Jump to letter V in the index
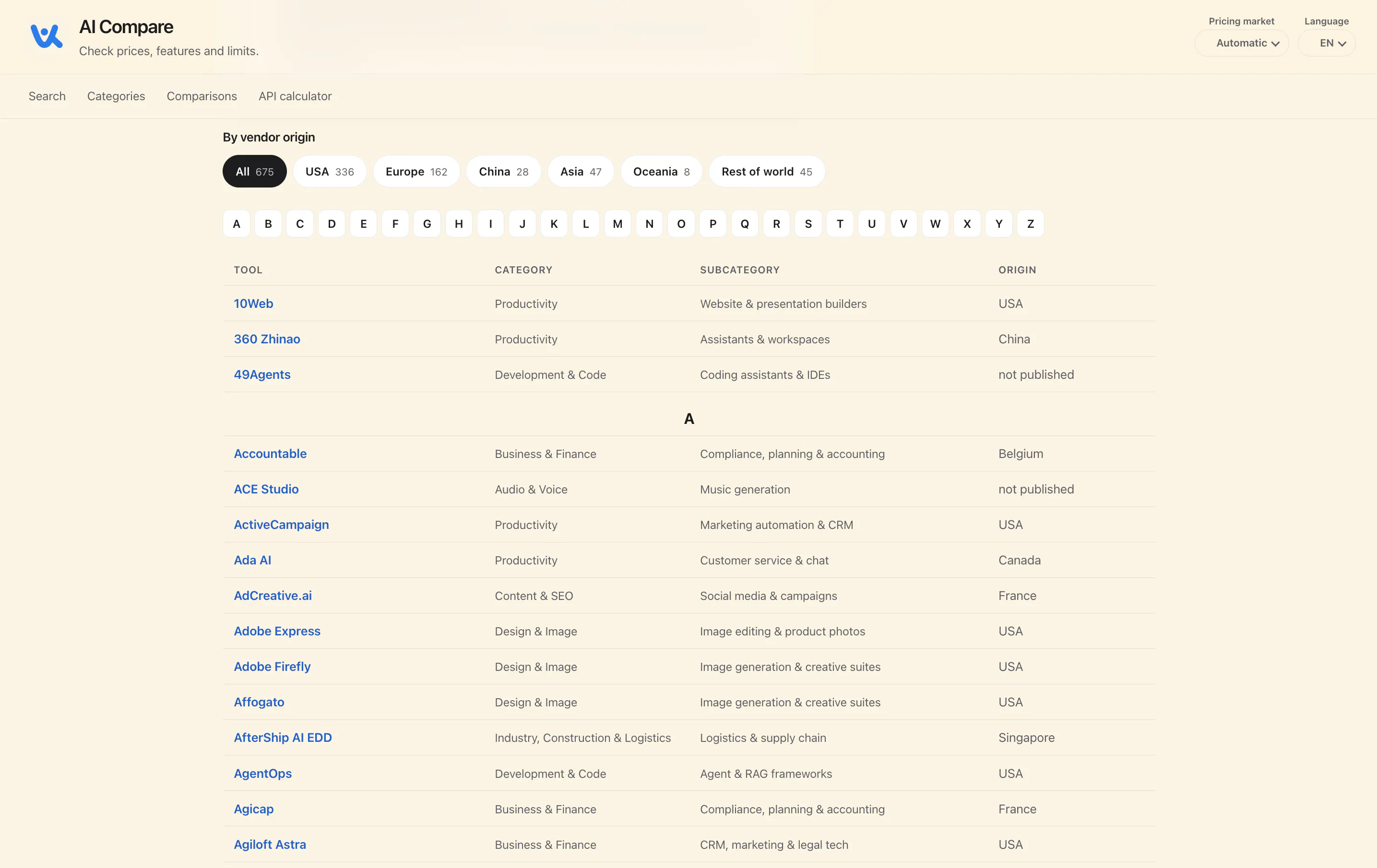 (x=903, y=223)
